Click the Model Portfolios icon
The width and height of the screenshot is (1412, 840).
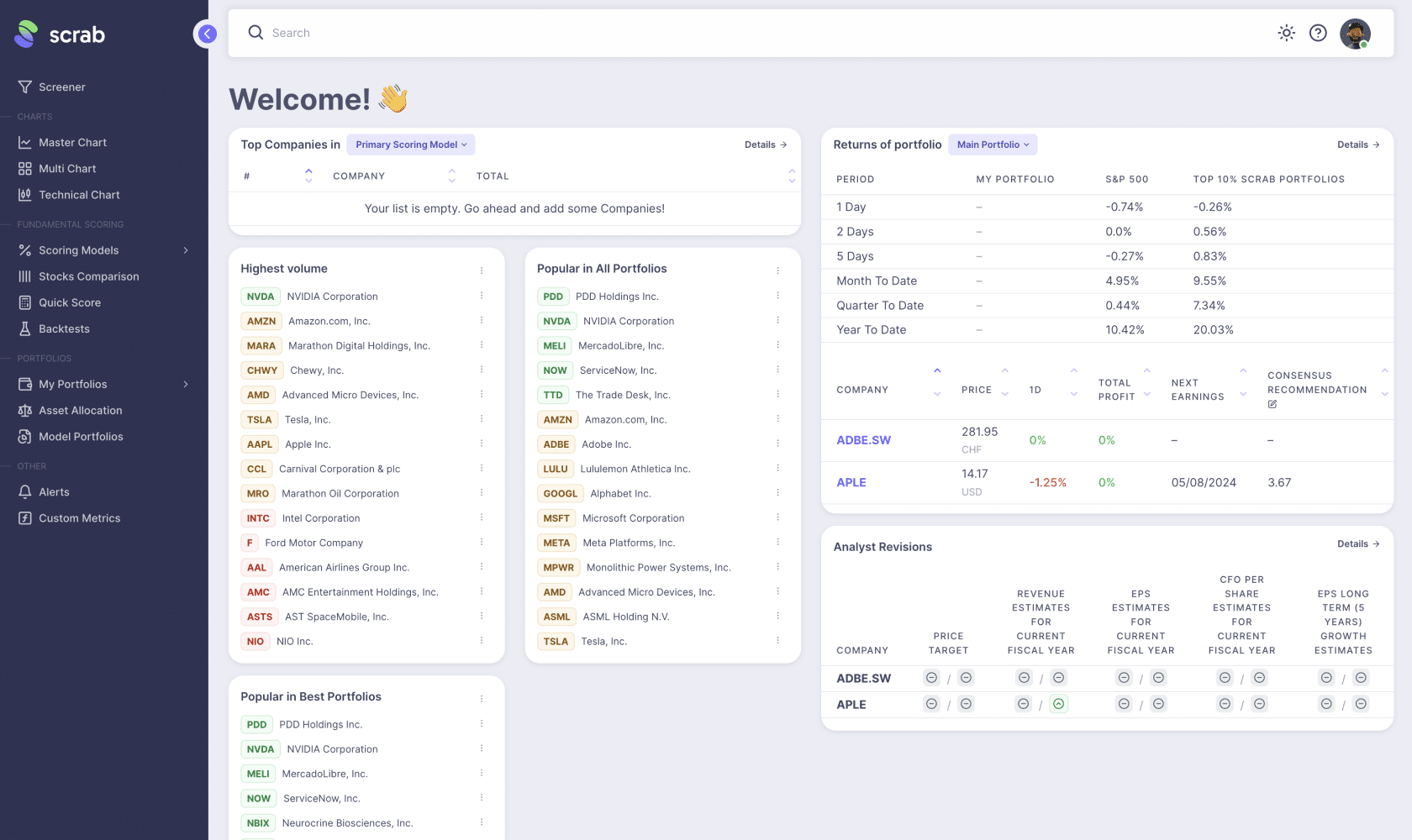[25, 437]
